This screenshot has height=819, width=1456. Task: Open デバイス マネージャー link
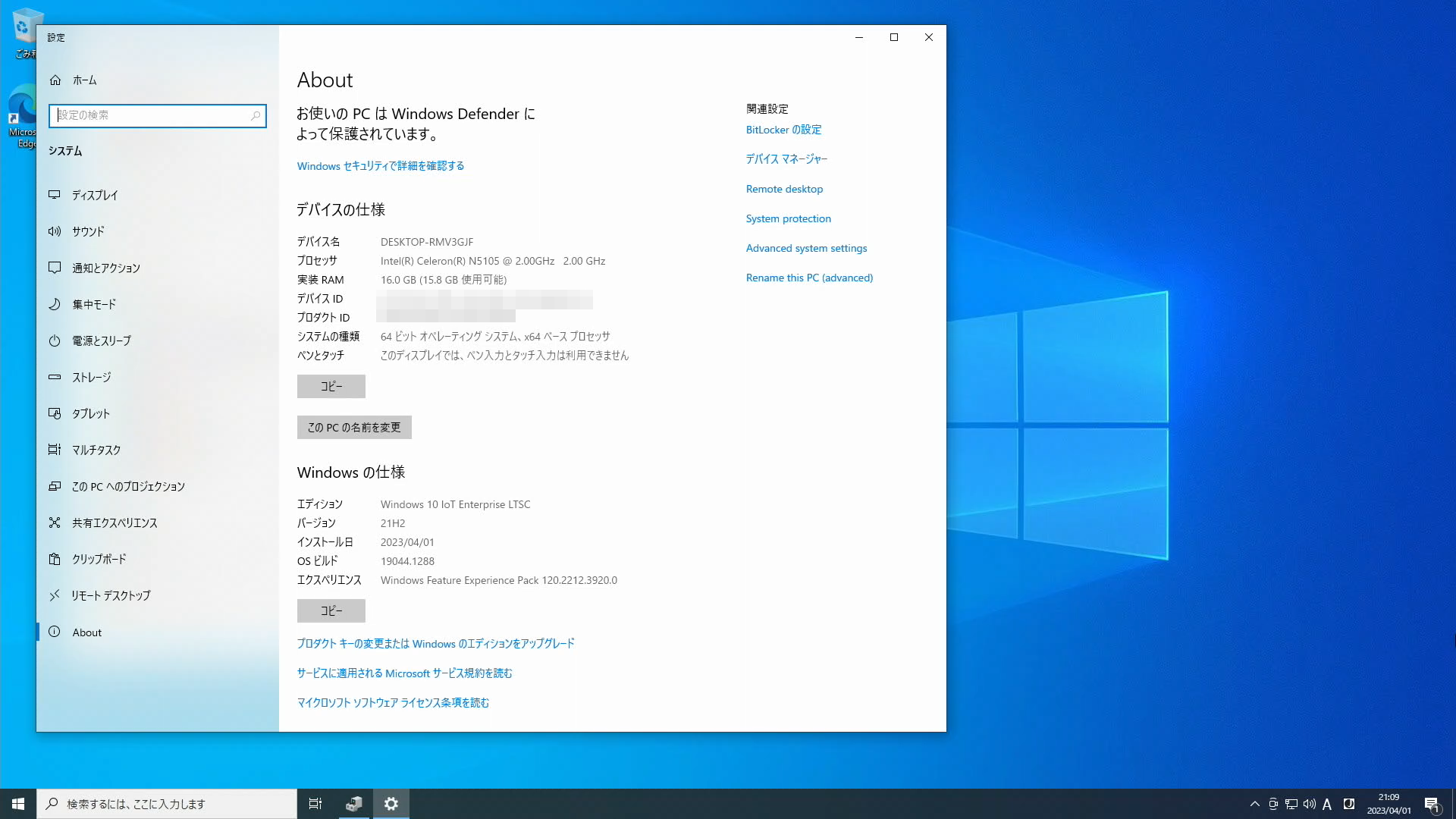coord(786,159)
